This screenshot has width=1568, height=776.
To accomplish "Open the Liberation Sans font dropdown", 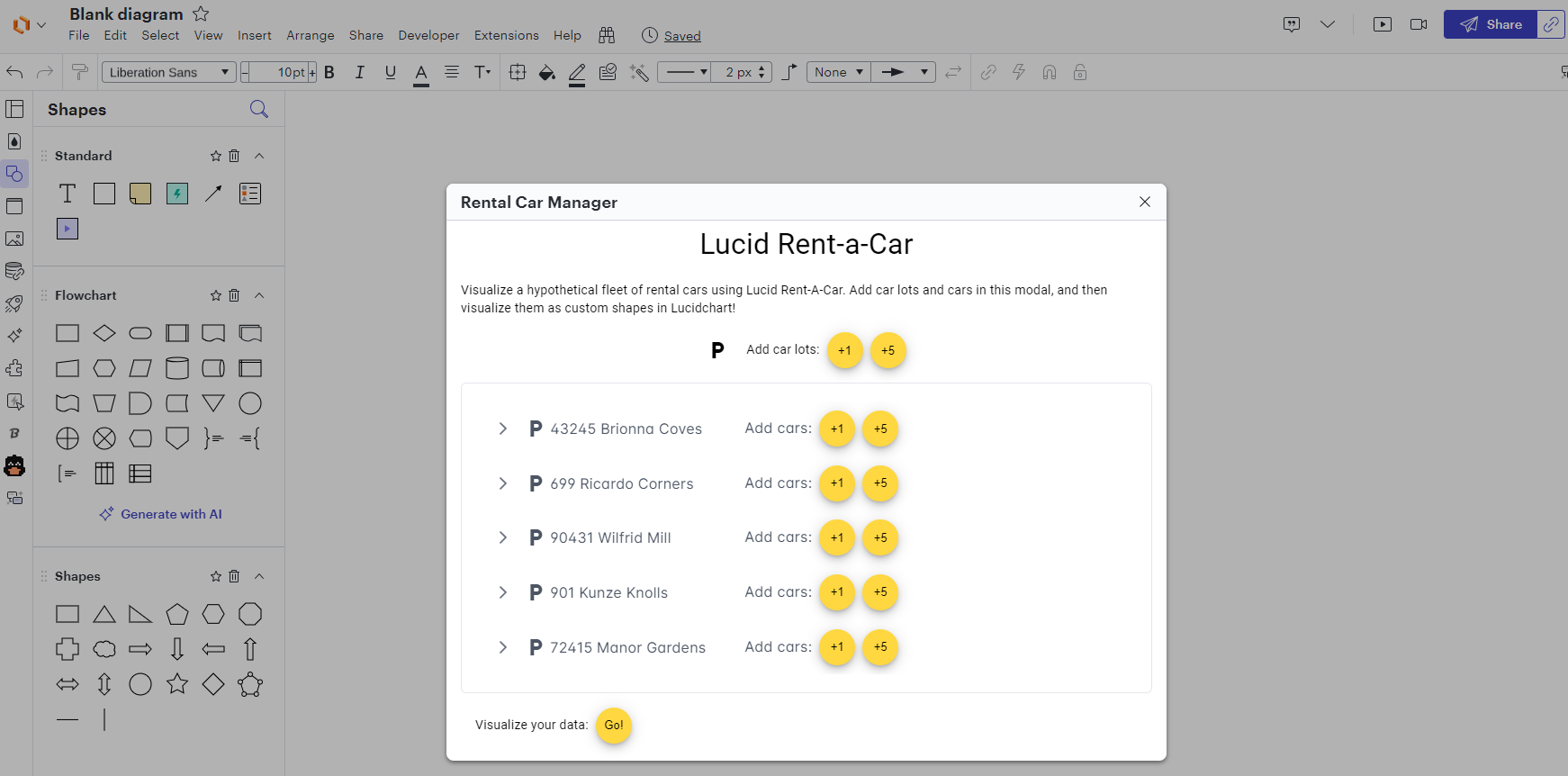I will tap(169, 72).
